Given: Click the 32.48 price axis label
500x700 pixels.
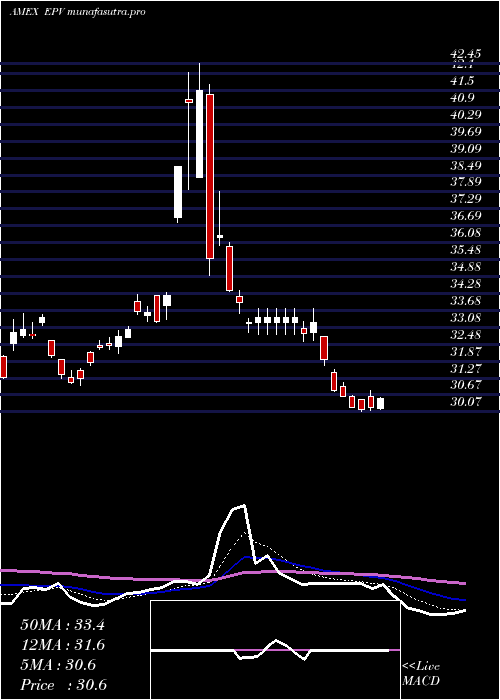Looking at the screenshot, I should pos(466,335).
